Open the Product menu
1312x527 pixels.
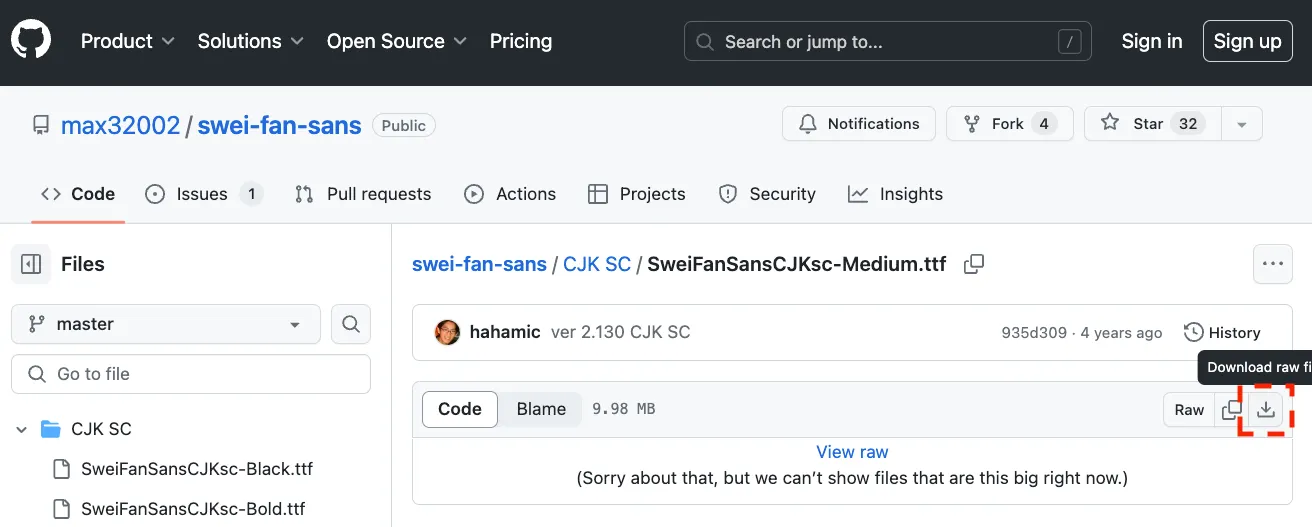127,41
